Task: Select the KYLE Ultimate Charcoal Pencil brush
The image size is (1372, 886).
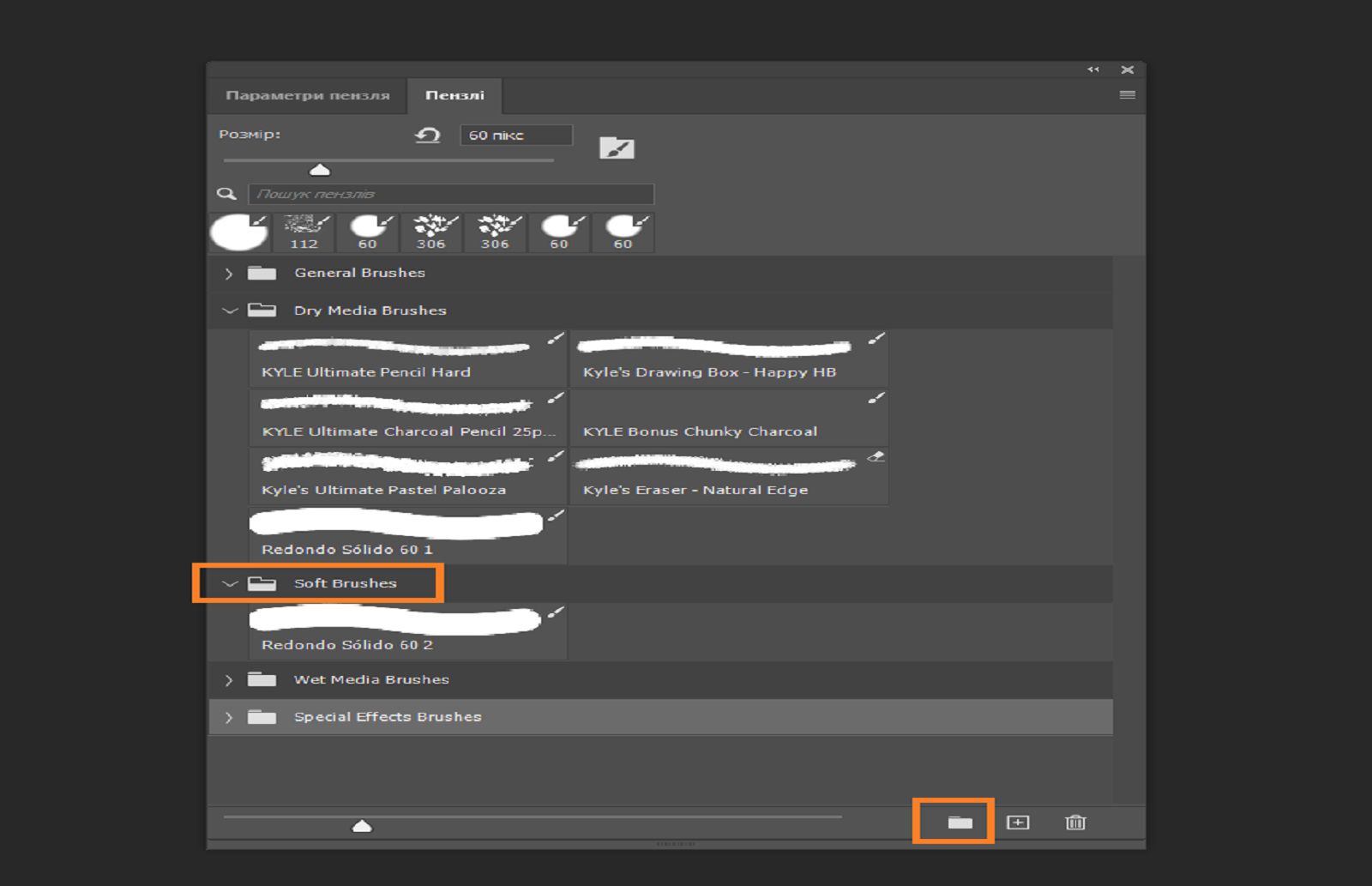Action: [408, 418]
